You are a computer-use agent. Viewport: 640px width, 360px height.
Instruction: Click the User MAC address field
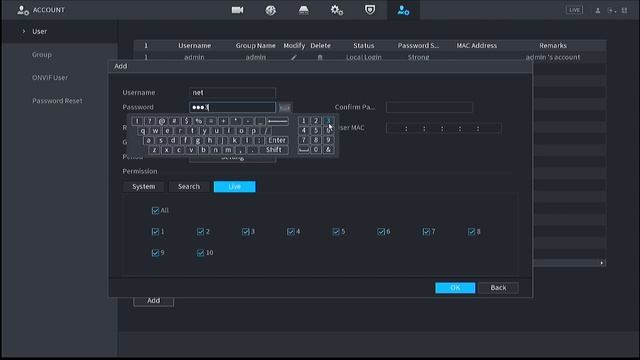tap(444, 128)
